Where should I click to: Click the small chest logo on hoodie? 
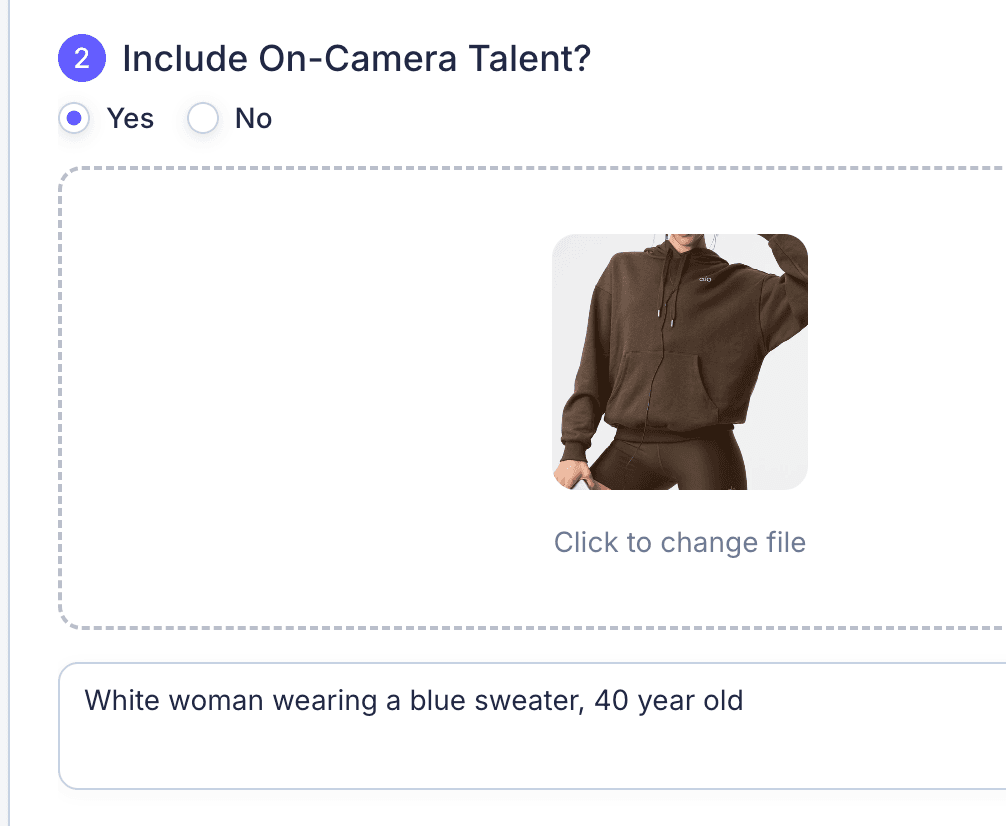[704, 282]
